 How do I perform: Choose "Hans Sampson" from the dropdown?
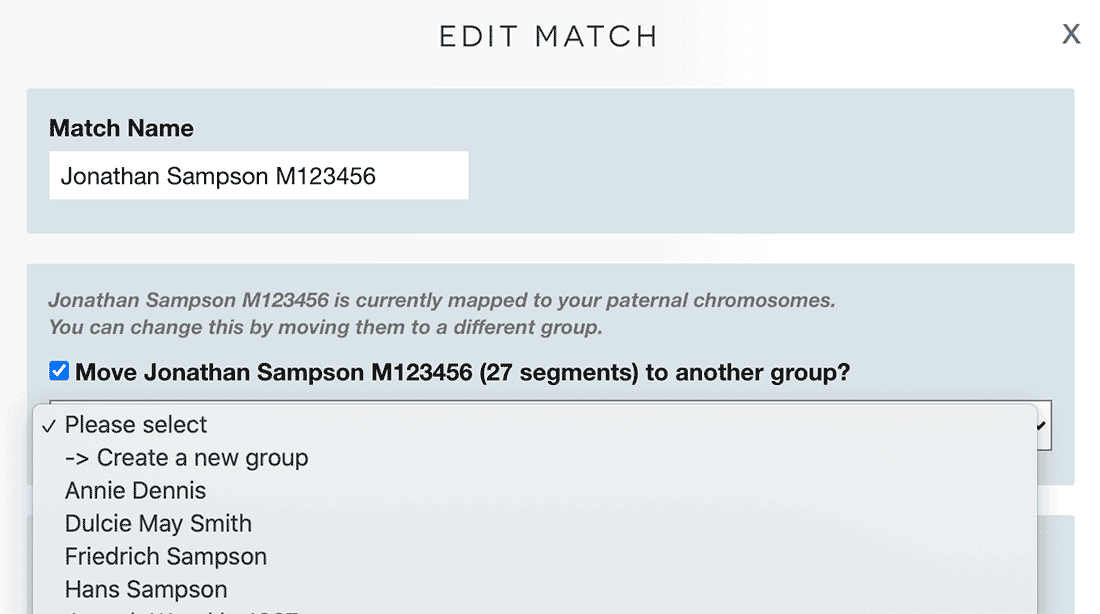[x=146, y=589]
